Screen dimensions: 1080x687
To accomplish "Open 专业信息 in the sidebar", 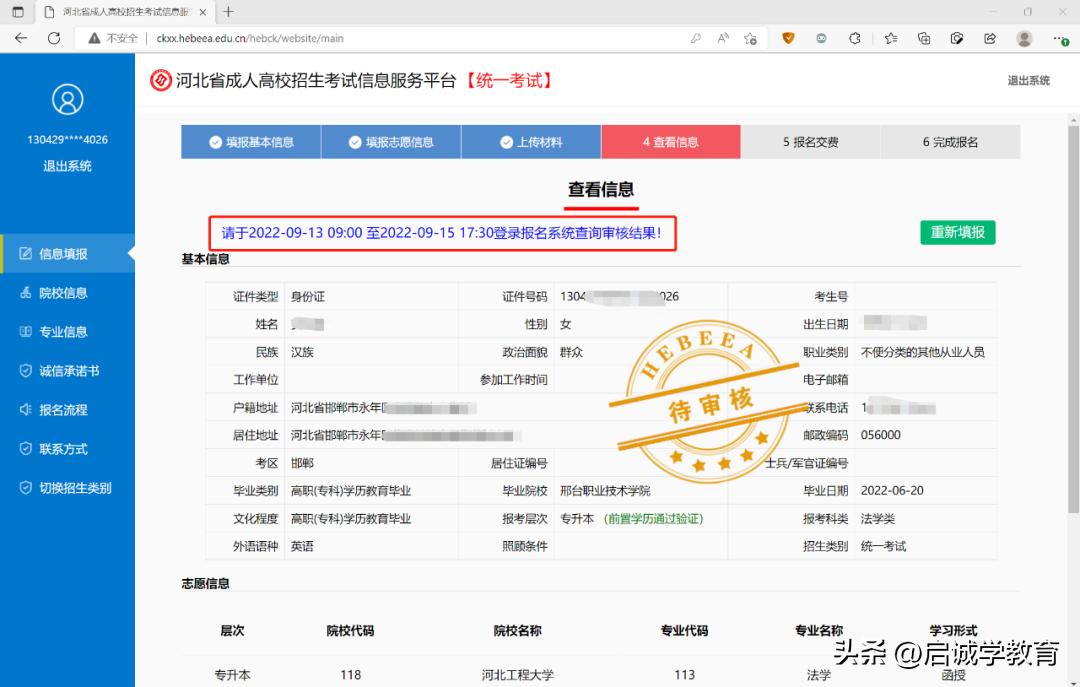I will click(x=62, y=331).
